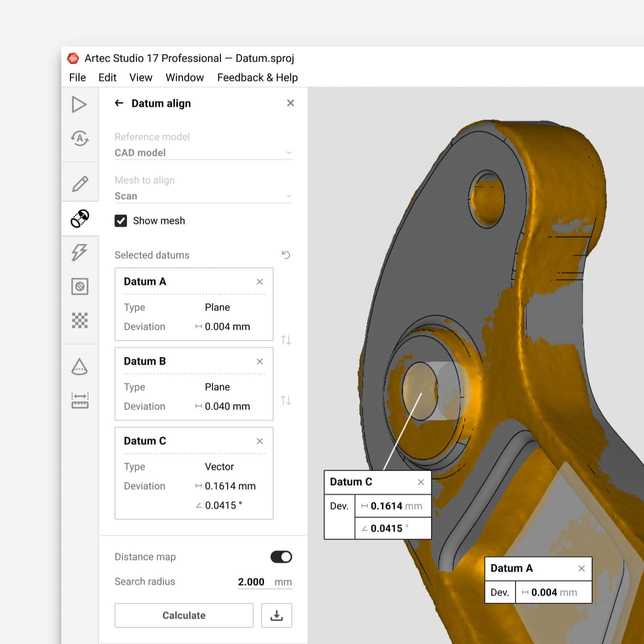The height and width of the screenshot is (644, 644).
Task: Remove Datum A from selected datums list
Action: [x=260, y=282]
